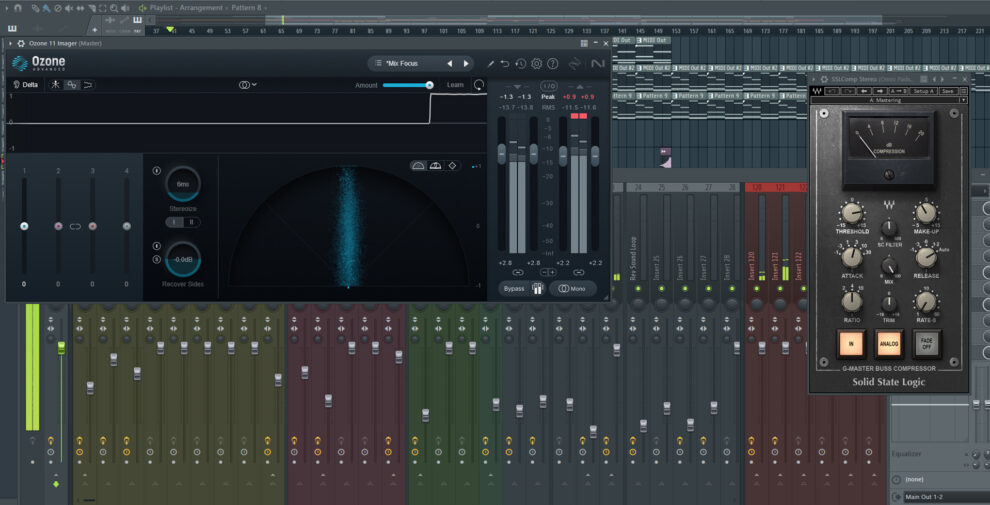The width and height of the screenshot is (990, 505).
Task: Open Ozone help question mark icon
Action: tap(552, 64)
